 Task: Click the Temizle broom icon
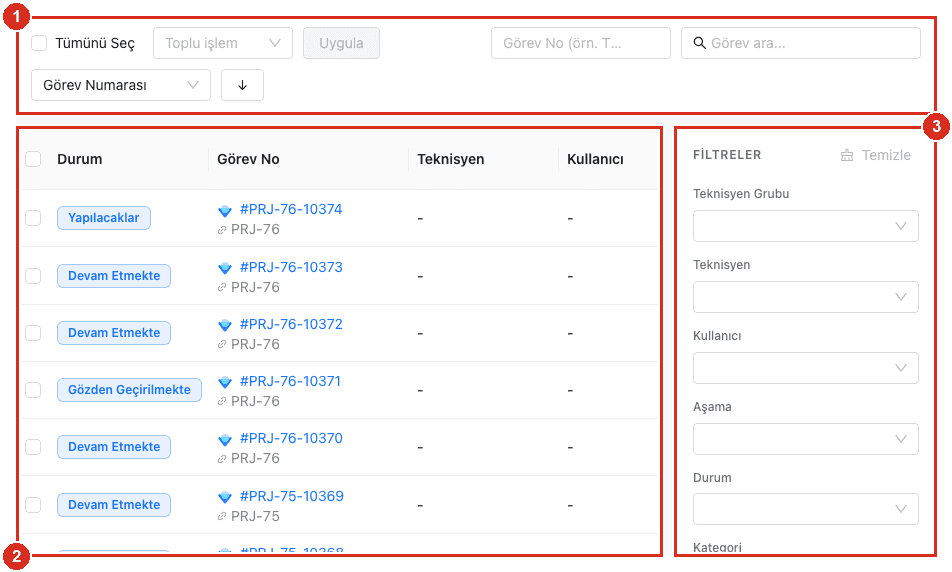tap(847, 155)
